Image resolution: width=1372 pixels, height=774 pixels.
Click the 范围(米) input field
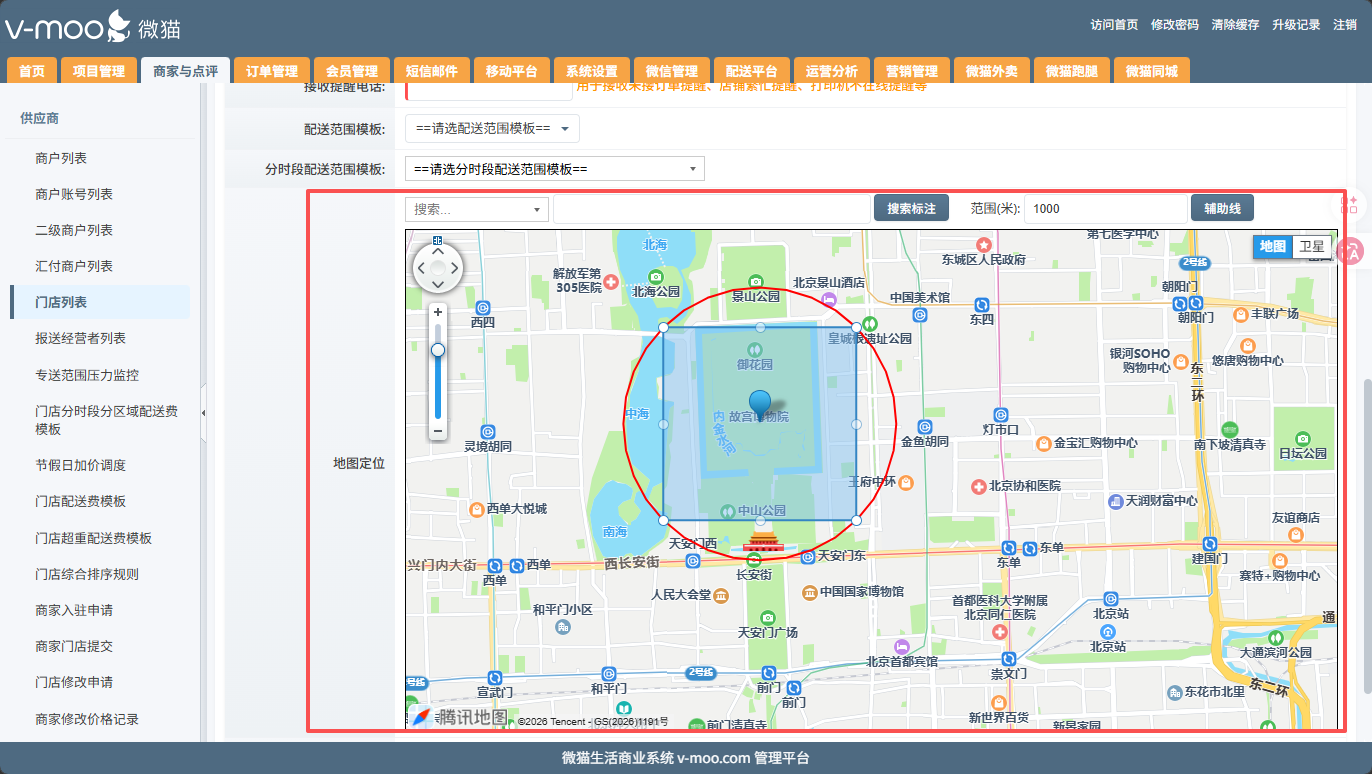tap(1105, 209)
